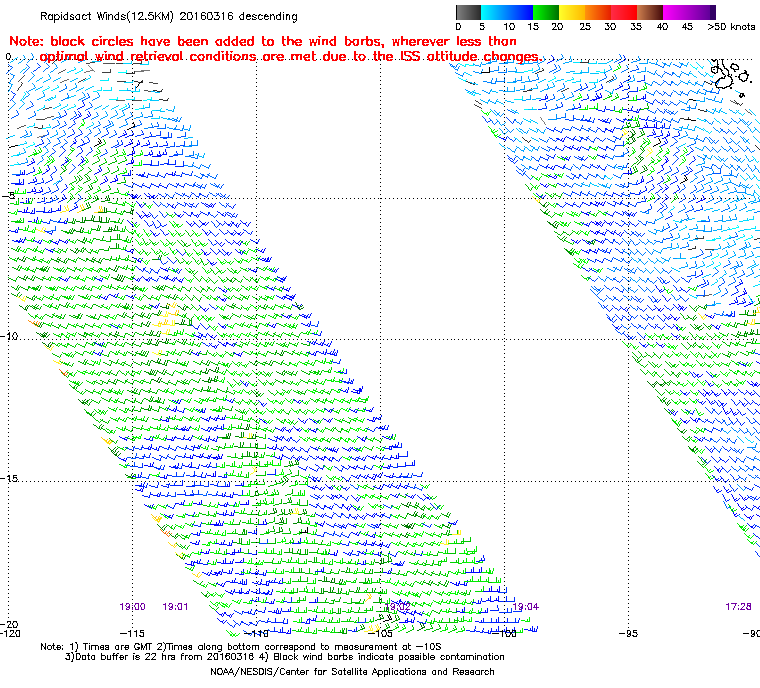Click the Rapidscat Winds title text
Screen dimensions: 760x688
[x=169, y=16]
